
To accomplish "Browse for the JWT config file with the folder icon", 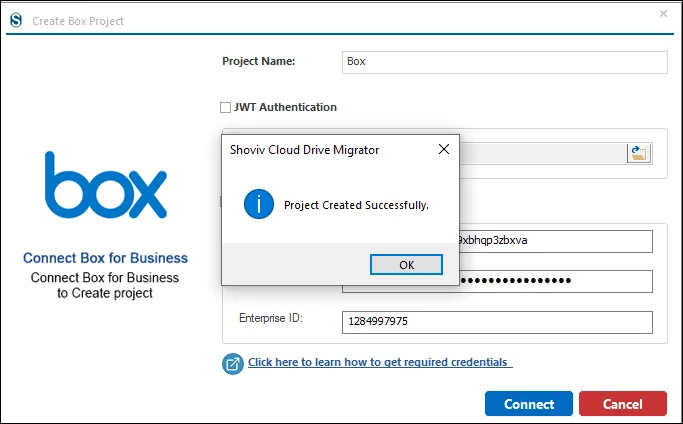I will click(x=639, y=153).
